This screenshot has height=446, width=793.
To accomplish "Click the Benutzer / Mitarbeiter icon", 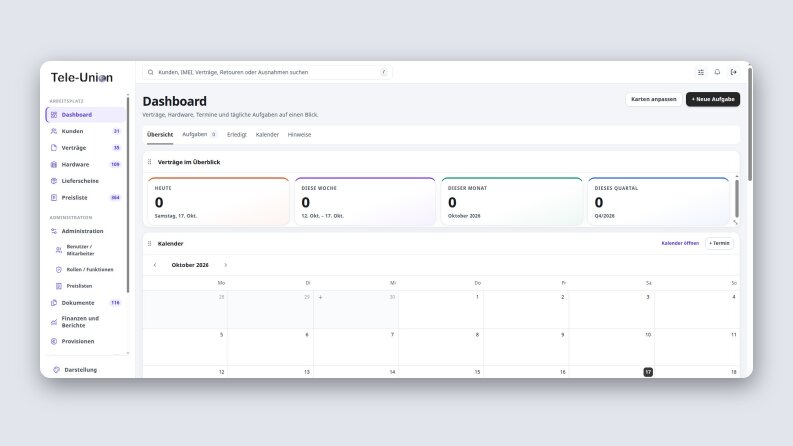I will point(59,250).
